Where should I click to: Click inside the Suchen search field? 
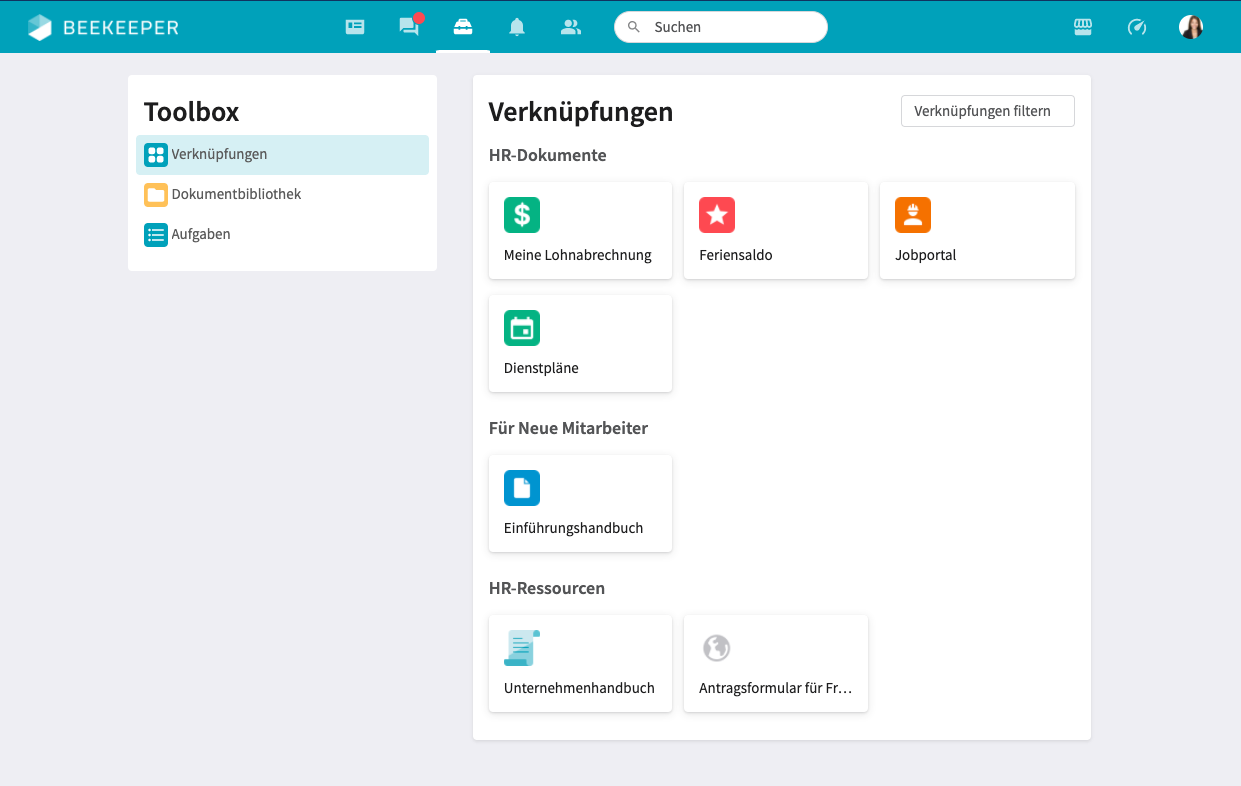730,27
